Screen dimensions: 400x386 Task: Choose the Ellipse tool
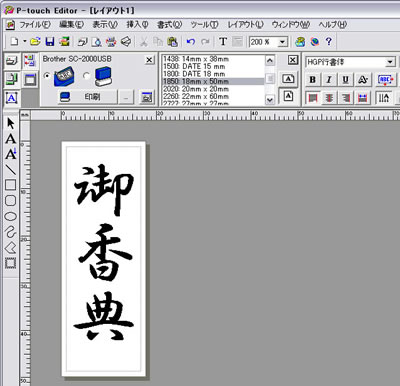11,216
